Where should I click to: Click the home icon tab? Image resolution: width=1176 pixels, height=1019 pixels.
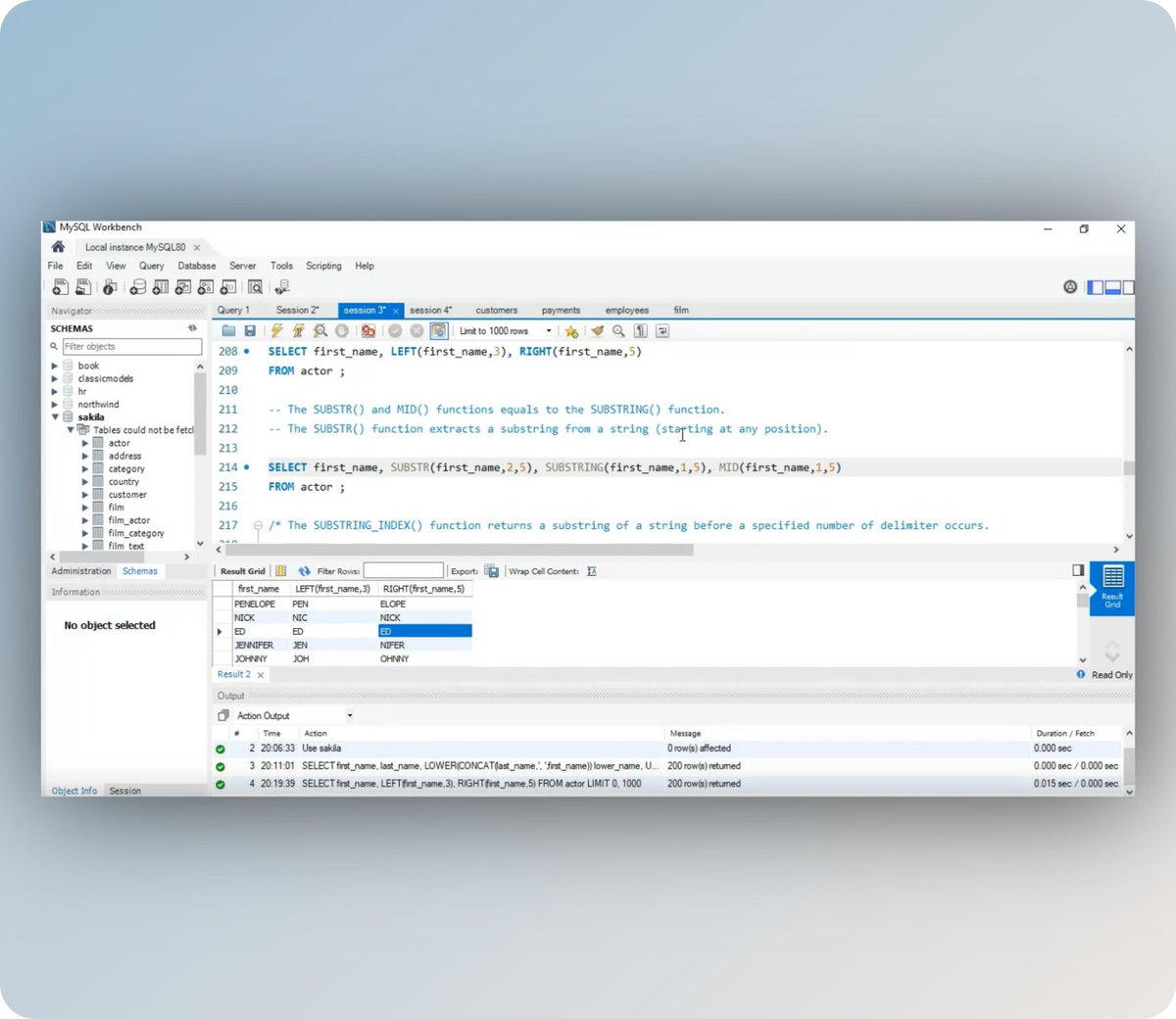click(58, 247)
